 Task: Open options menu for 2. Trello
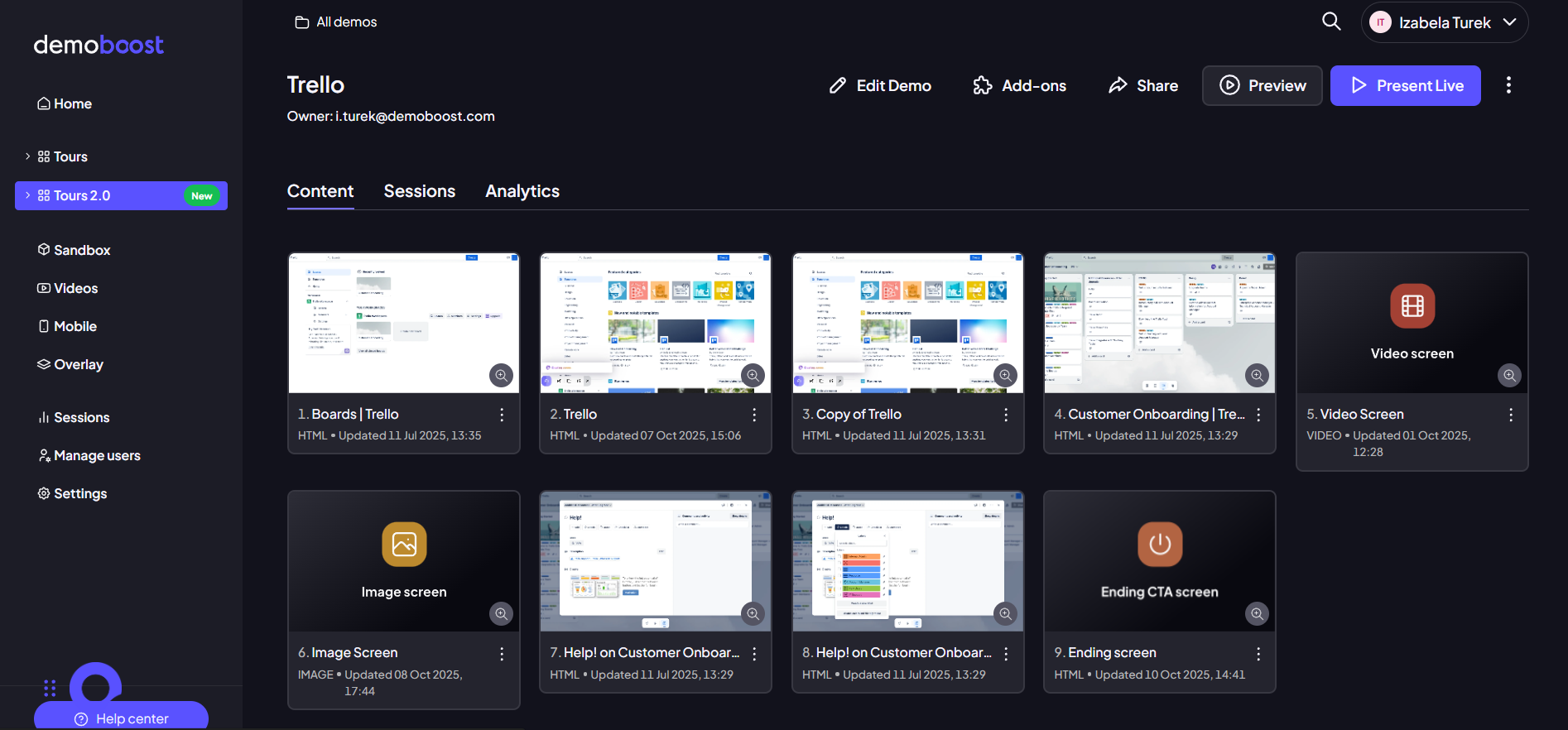coord(754,415)
